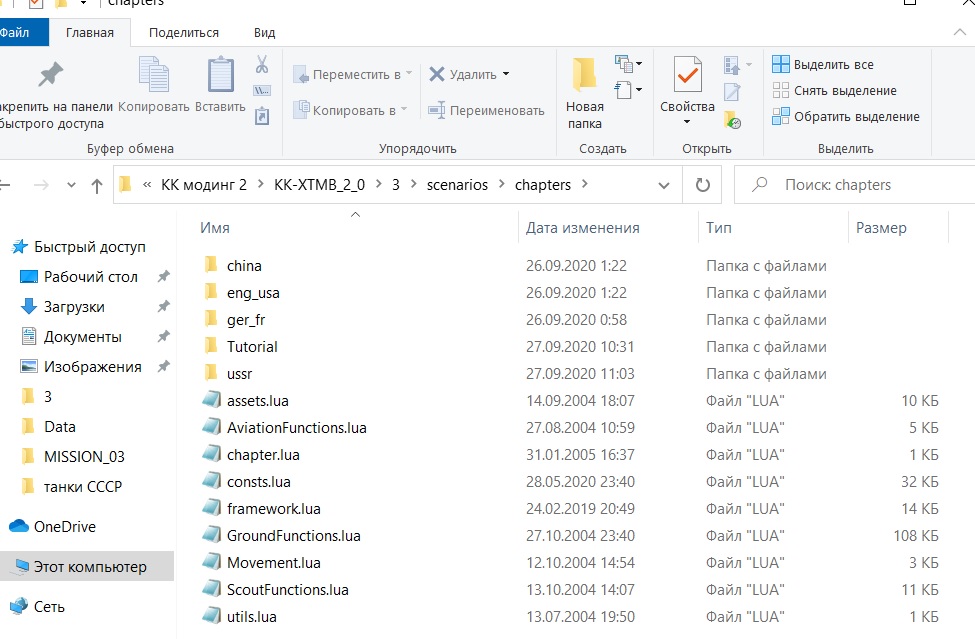Switch to Поделиться ribbon tab
This screenshot has height=639, width=975.
click(184, 32)
